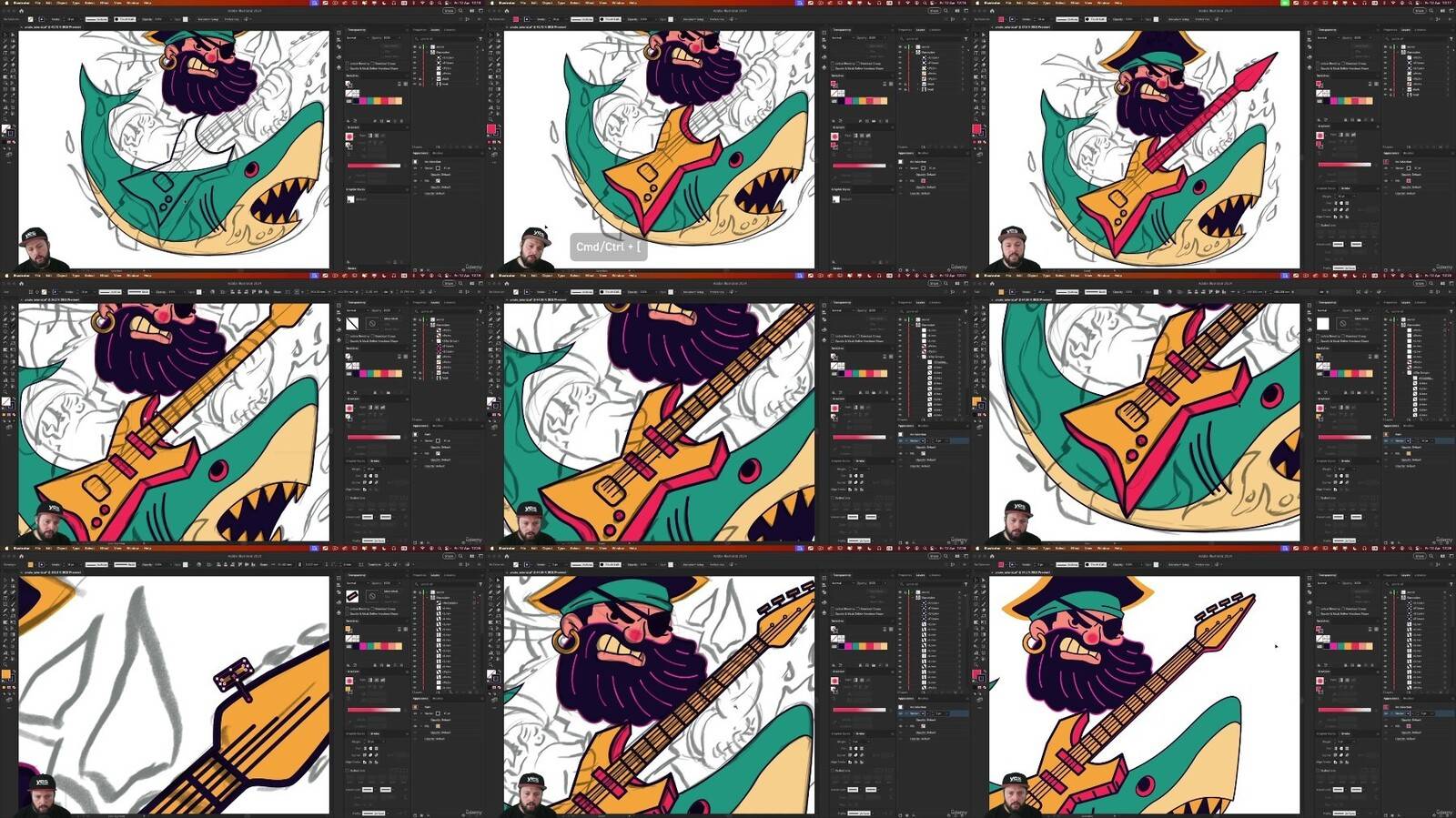Open brush definition dropdown, top-right control bar
The image size is (1456, 818).
pos(1097,19)
